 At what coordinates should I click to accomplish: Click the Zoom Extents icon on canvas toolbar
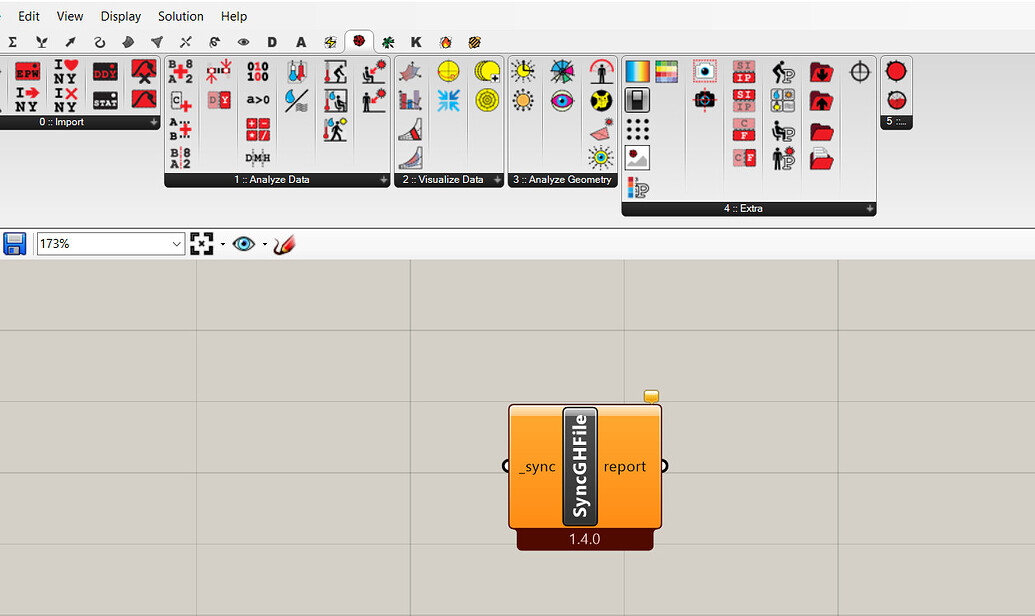[x=201, y=243]
